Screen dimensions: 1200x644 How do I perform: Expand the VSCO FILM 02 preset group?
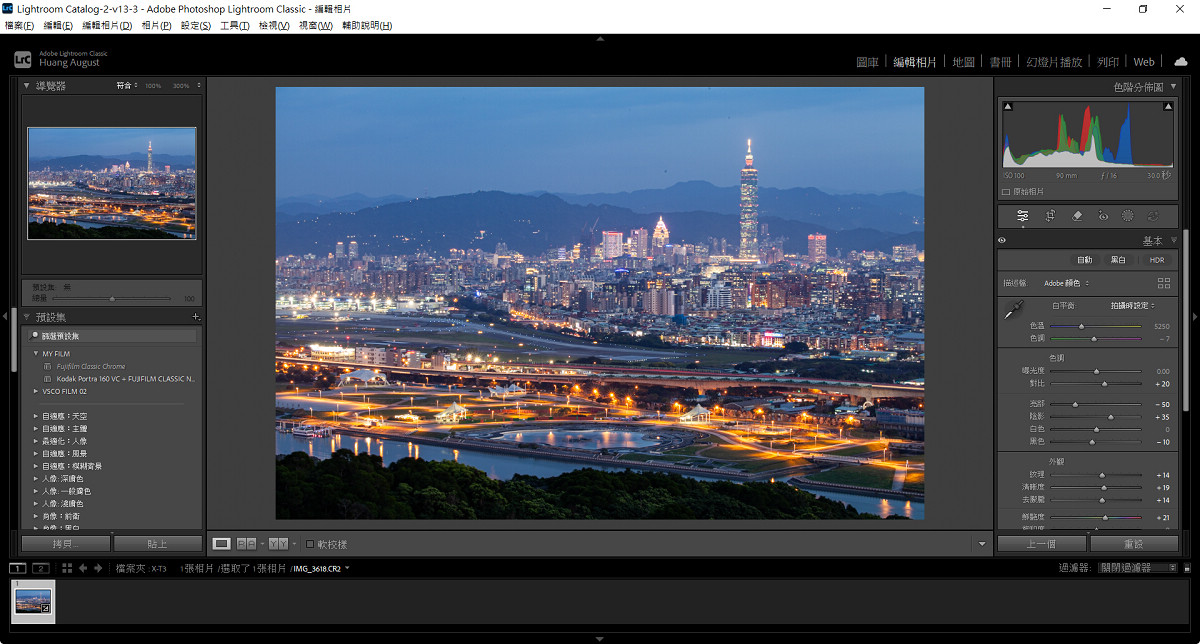click(37, 392)
